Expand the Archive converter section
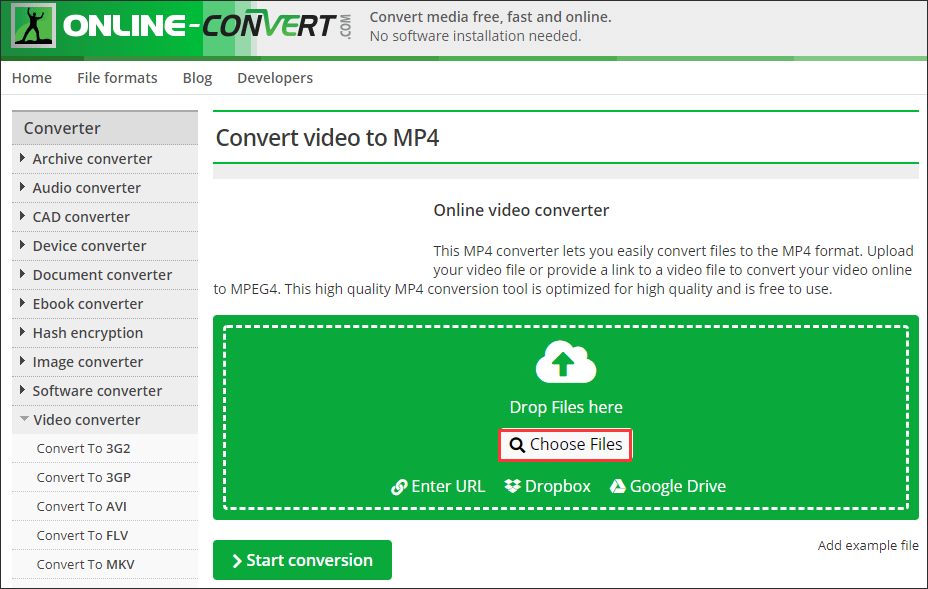The height and width of the screenshot is (589, 928). point(92,159)
